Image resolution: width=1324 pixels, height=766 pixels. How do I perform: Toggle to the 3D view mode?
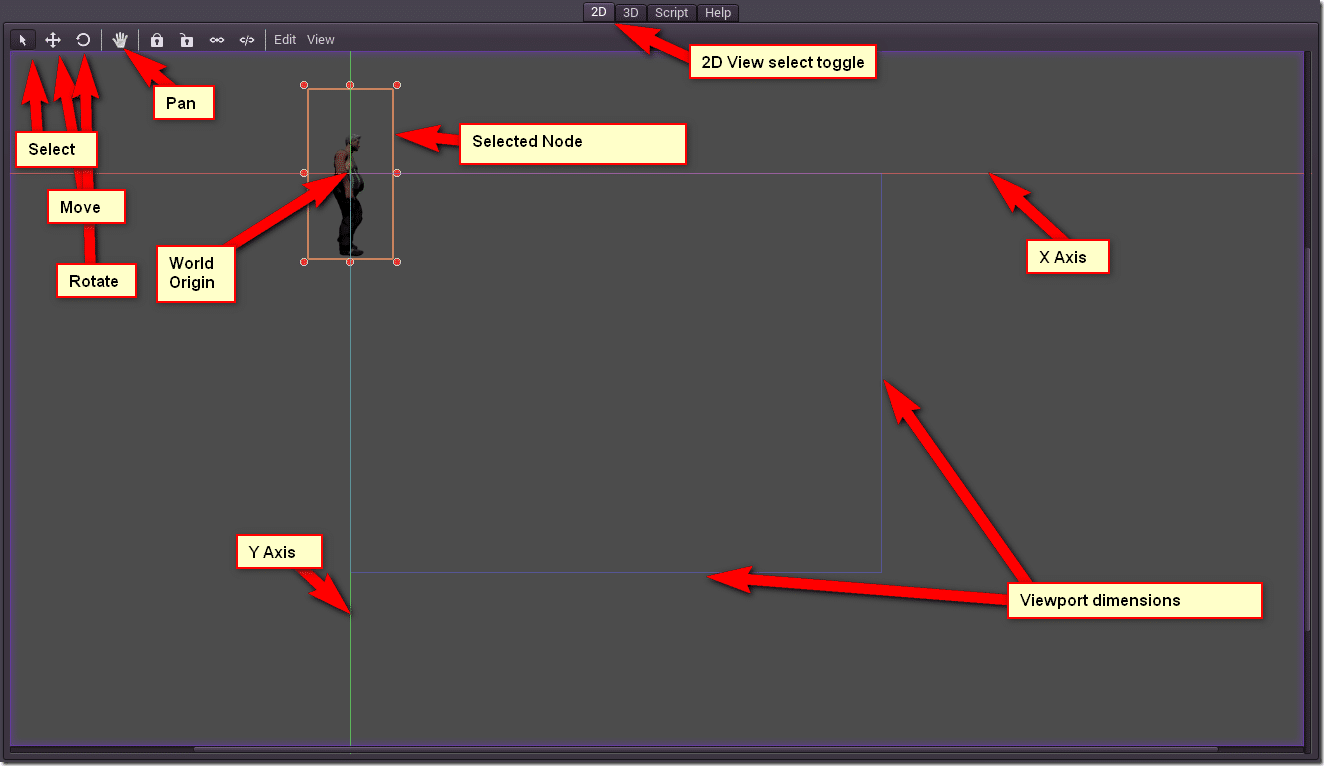pos(630,12)
